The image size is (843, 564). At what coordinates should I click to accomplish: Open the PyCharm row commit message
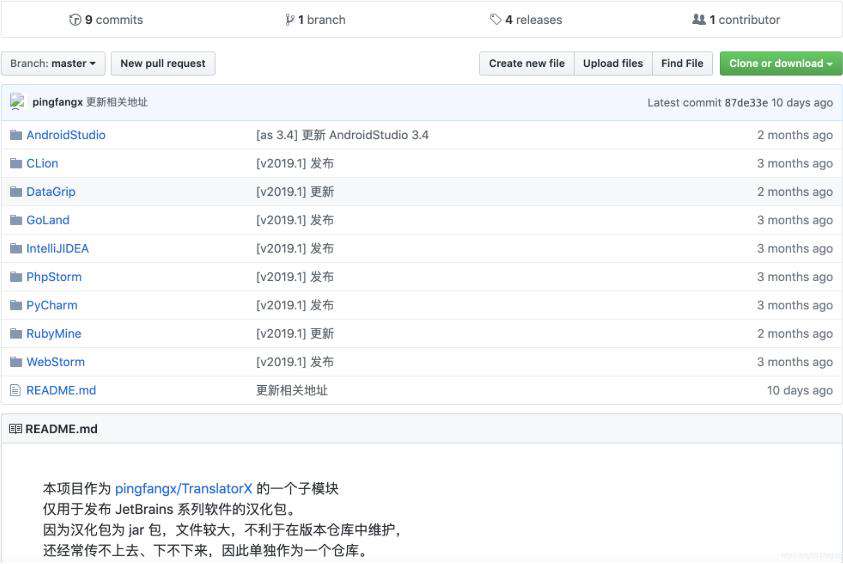pyautogui.click(x=295, y=306)
